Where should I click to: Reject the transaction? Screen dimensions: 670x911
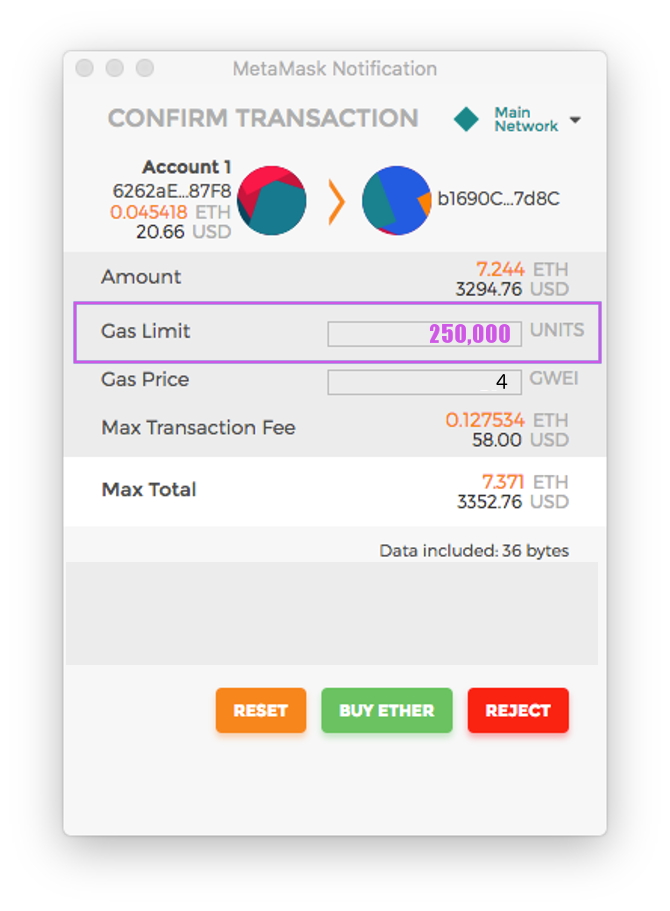click(517, 710)
